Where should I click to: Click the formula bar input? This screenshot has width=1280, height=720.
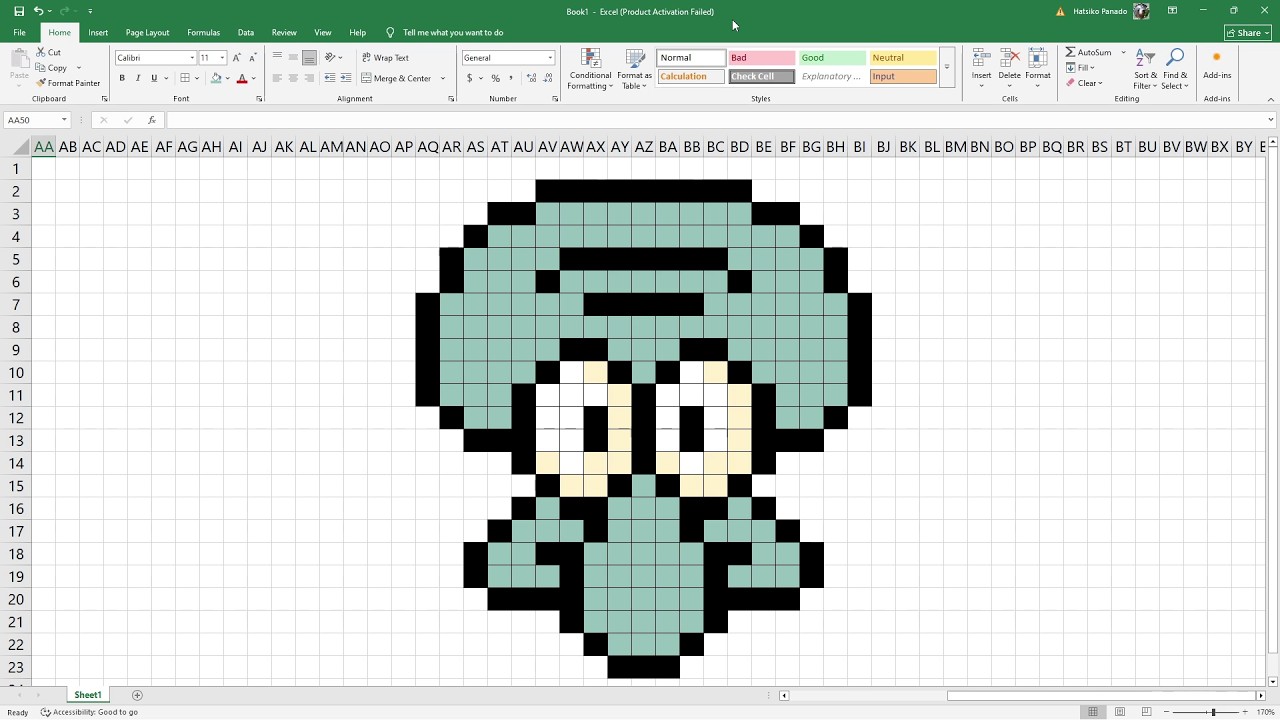tap(720, 120)
